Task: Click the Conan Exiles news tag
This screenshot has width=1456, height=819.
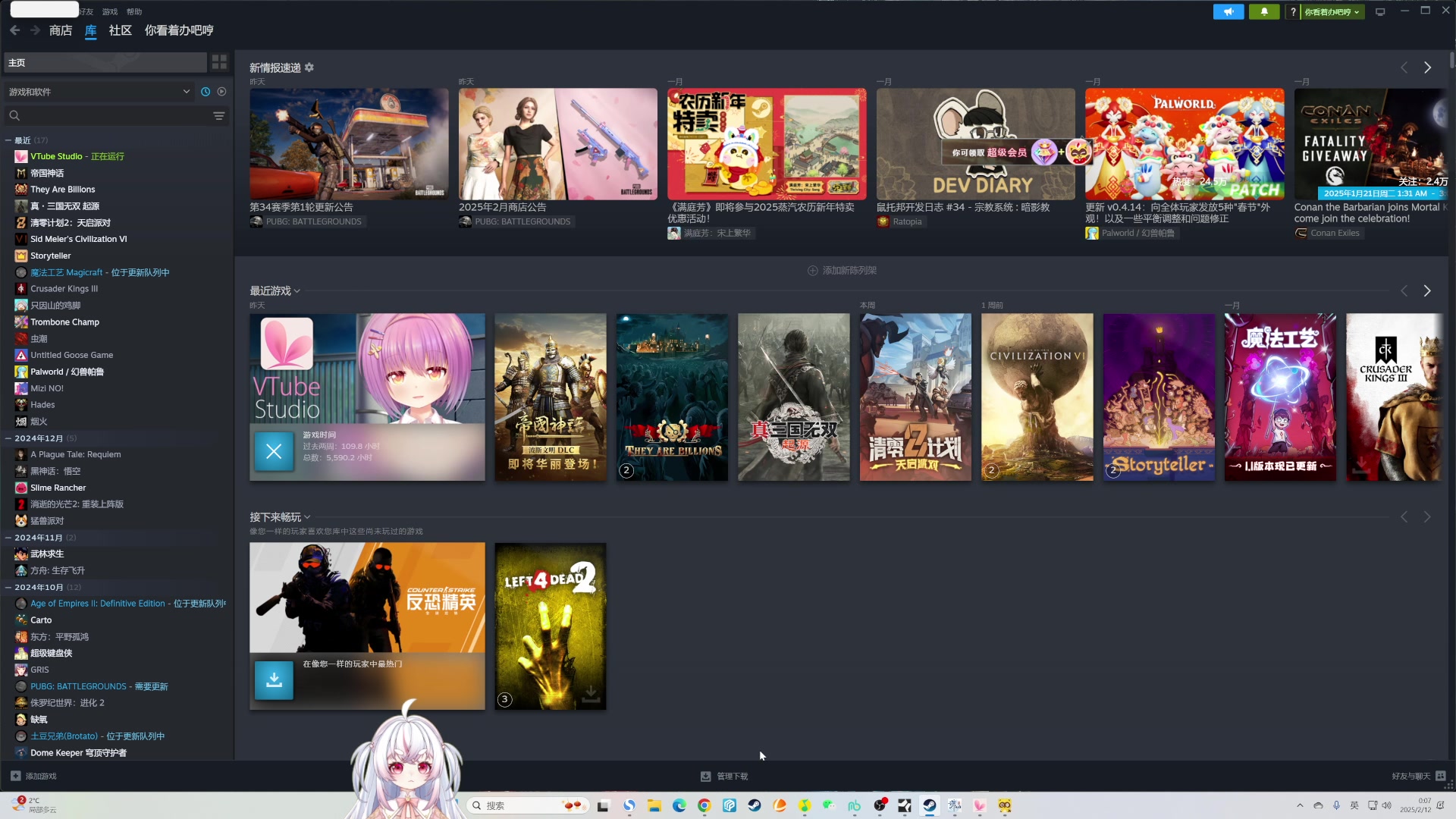Action: (1328, 233)
